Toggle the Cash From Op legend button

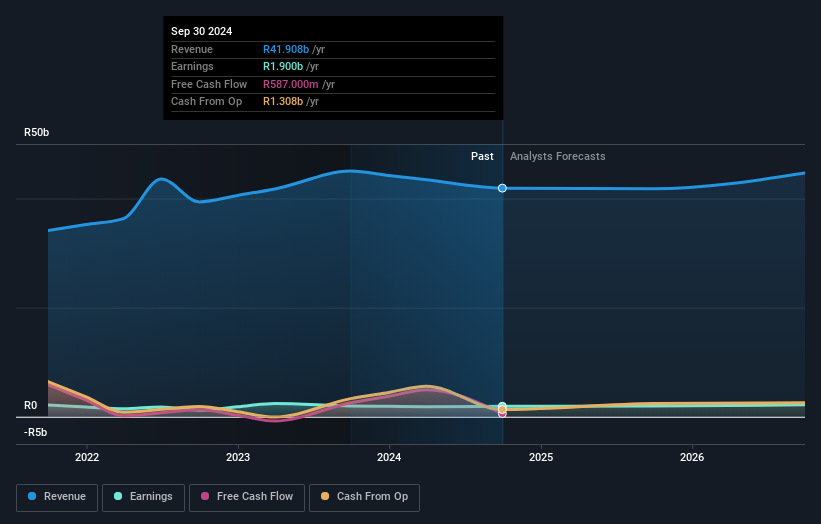pos(364,497)
